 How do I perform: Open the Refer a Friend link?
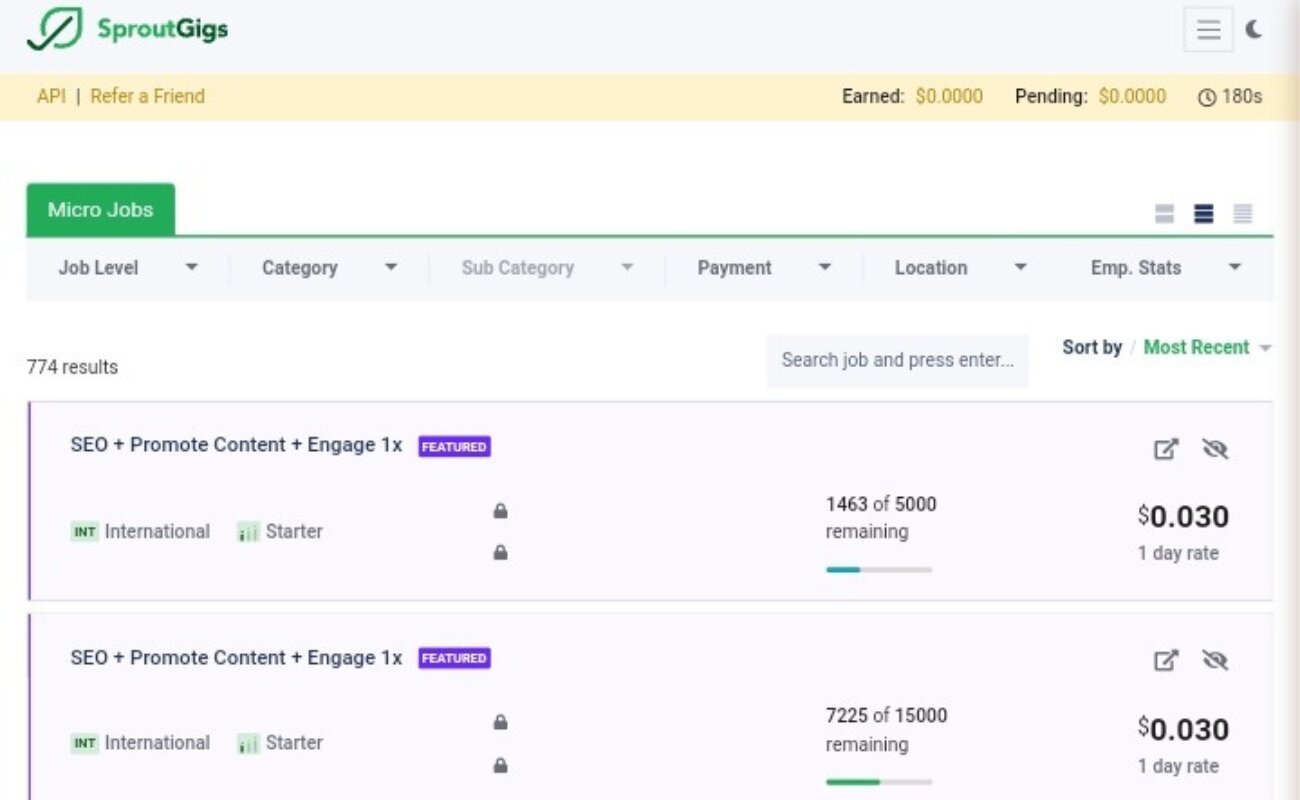pos(147,96)
